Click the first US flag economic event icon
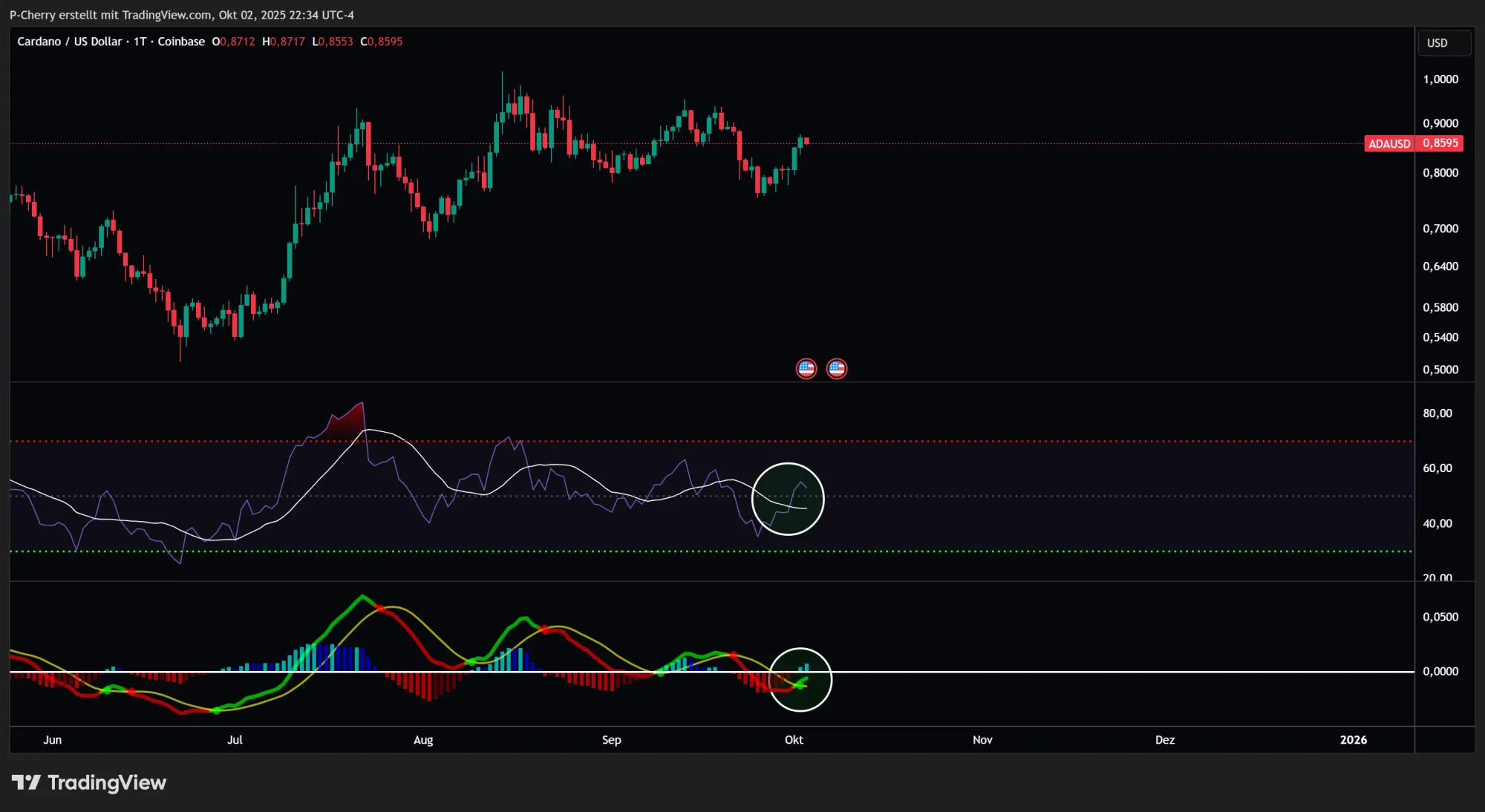 pos(806,368)
